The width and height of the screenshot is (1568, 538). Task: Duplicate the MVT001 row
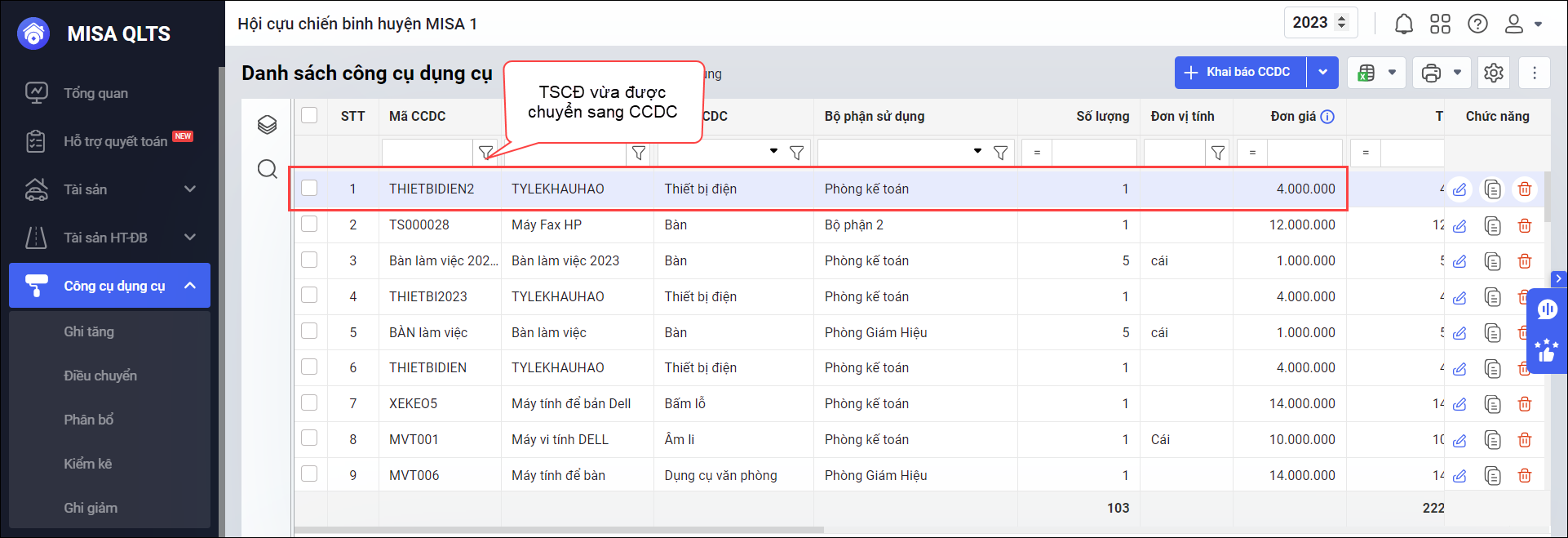(1492, 440)
